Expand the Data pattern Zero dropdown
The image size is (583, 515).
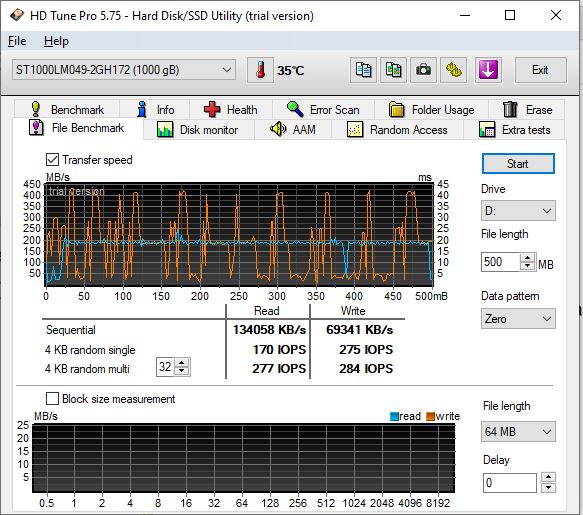coord(518,319)
